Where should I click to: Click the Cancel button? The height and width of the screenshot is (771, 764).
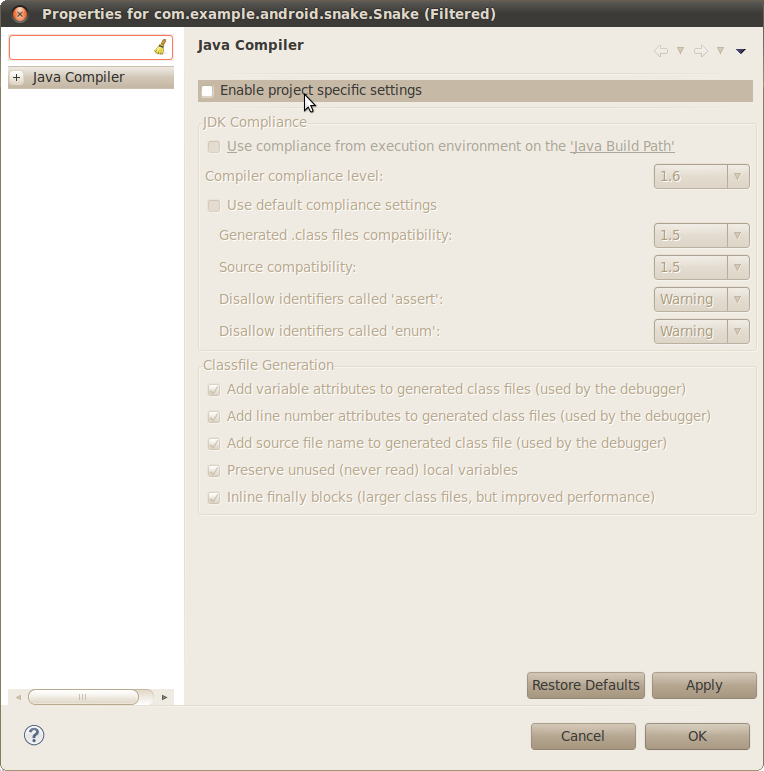click(x=583, y=736)
